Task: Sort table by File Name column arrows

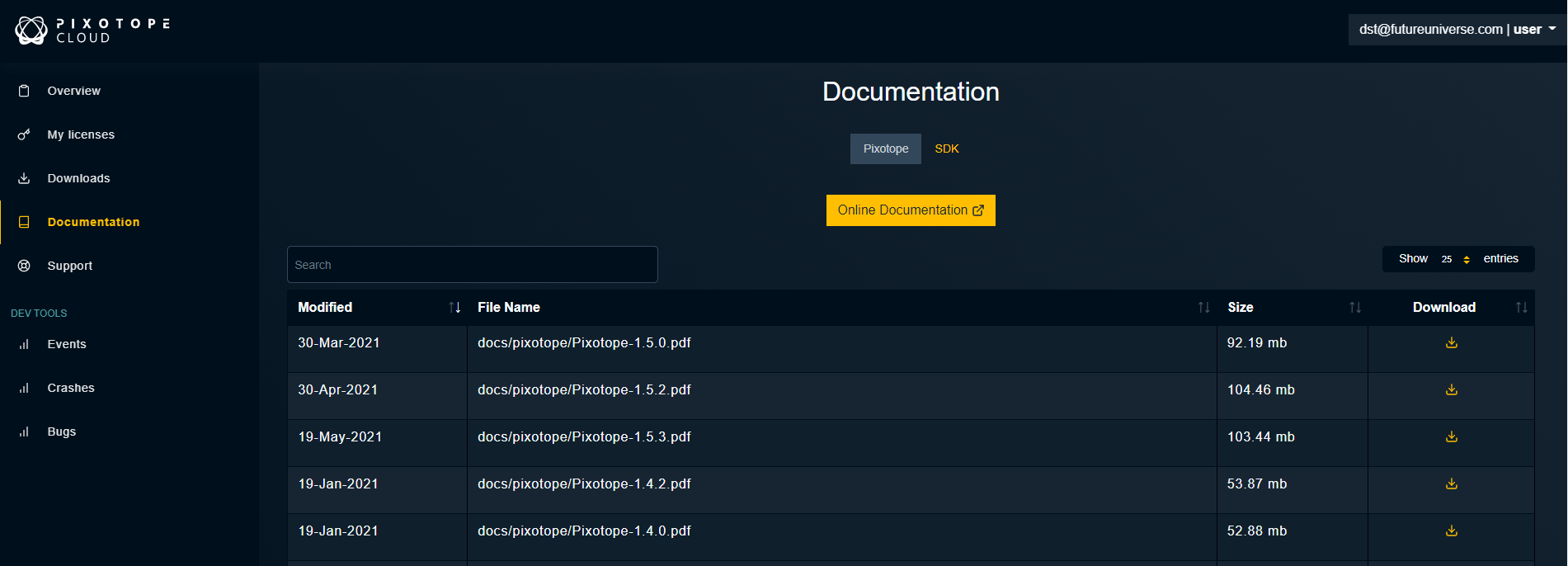Action: (x=1204, y=308)
